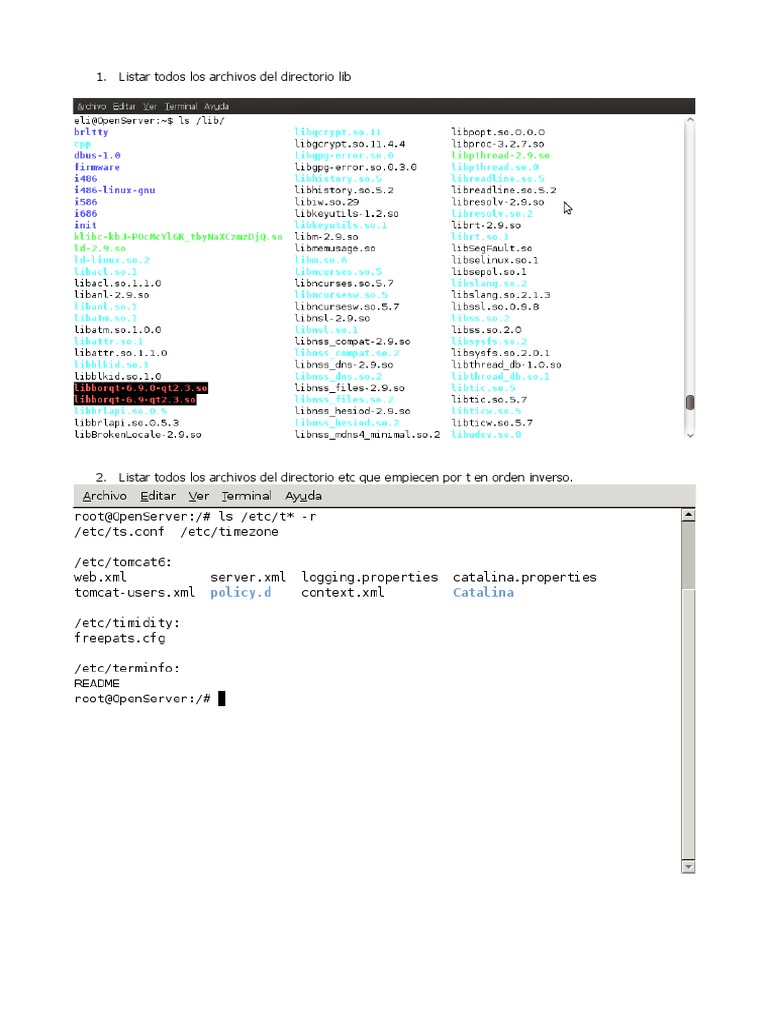Screen dimensions: 768x1024
Task: Click libncursesw.so.5.7 file name
Action: [x=347, y=307]
